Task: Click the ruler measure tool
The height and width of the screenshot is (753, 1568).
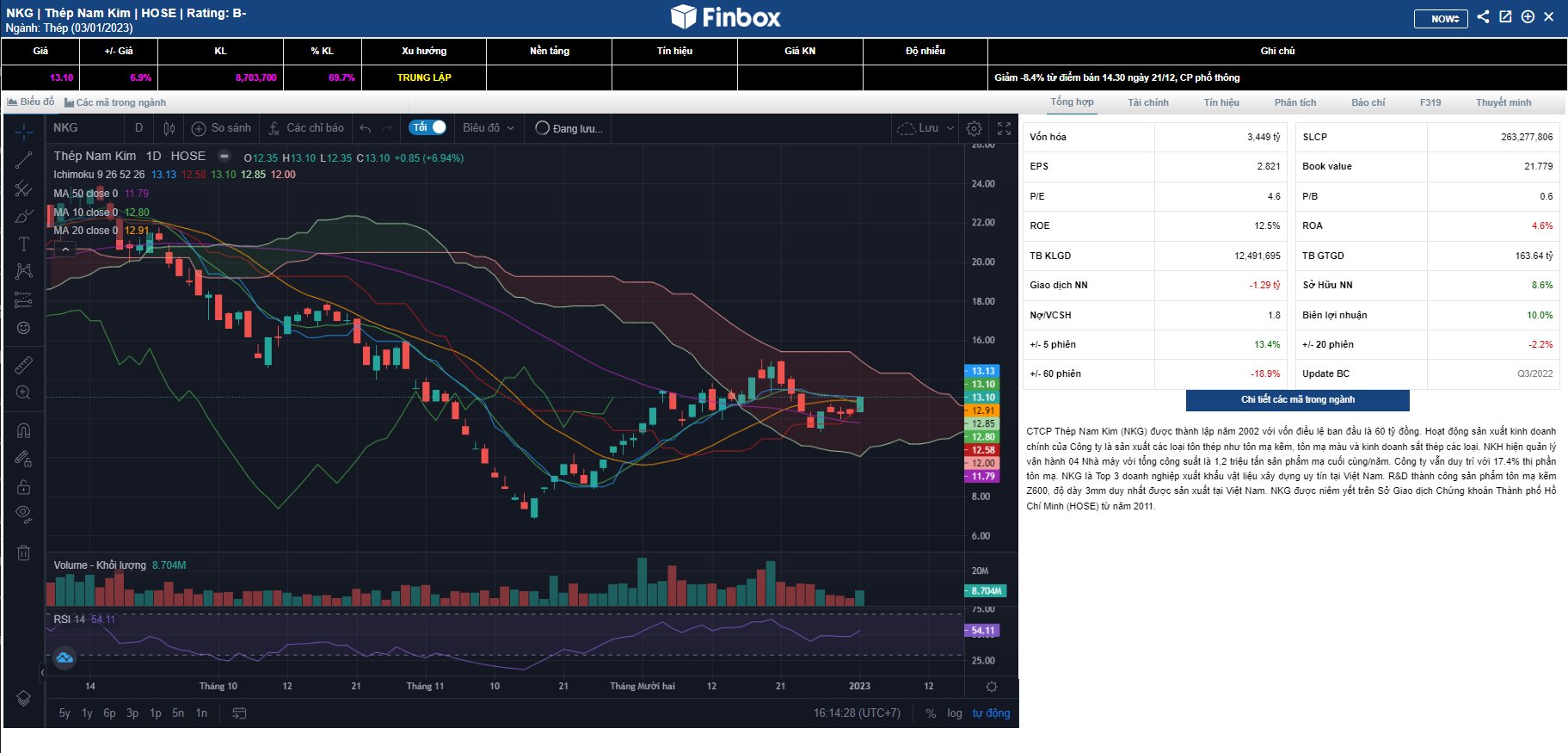Action: pos(23,365)
